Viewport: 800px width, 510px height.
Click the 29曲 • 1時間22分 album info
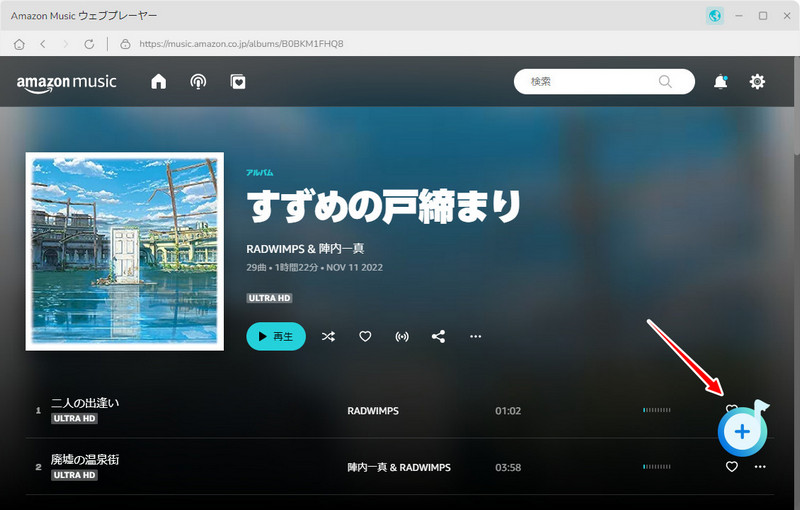(282, 268)
